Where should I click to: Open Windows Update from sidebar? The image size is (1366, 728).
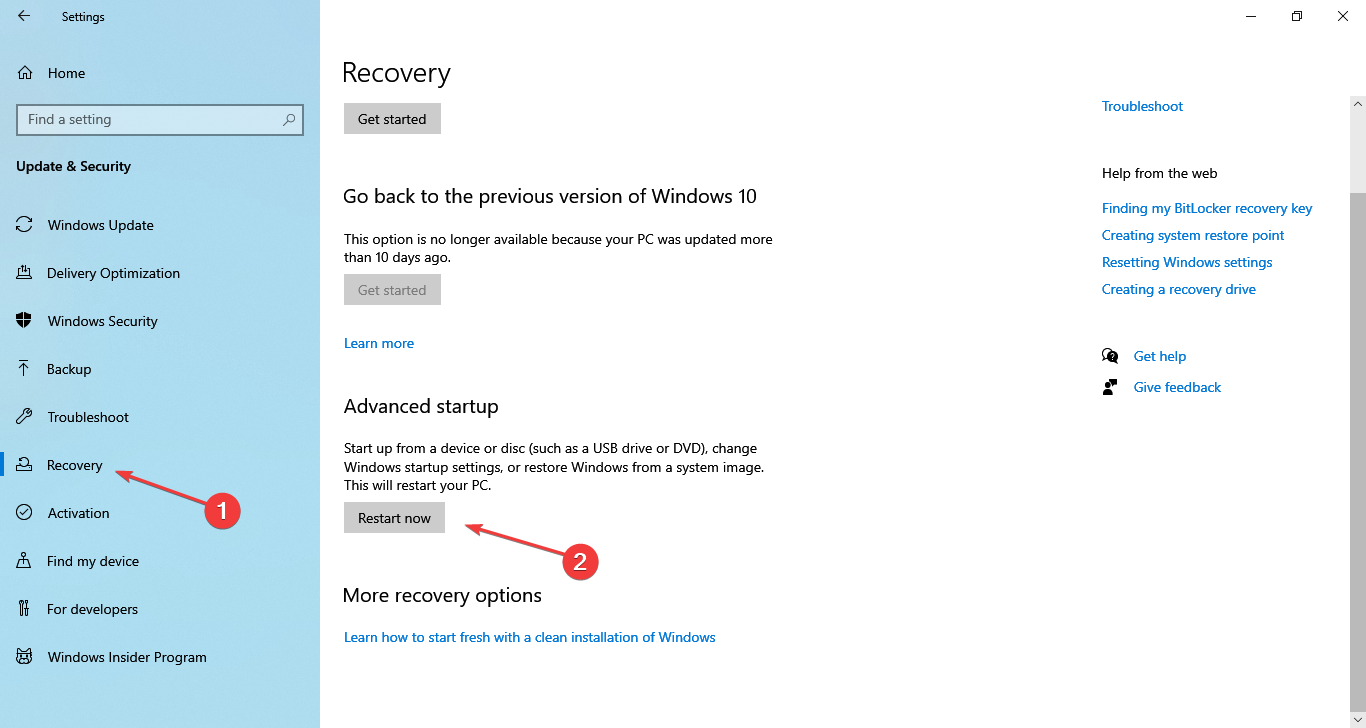click(100, 225)
